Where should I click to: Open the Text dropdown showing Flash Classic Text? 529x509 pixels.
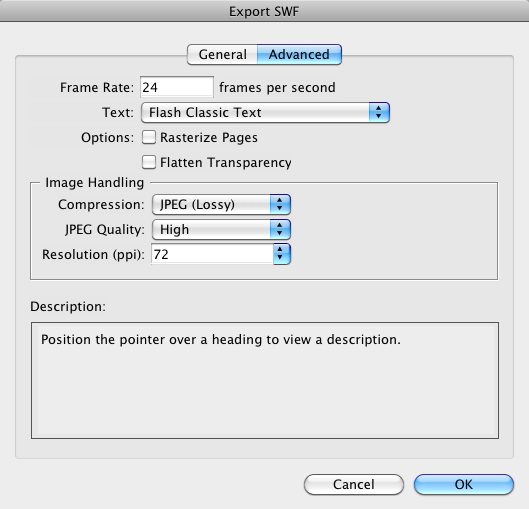pos(265,113)
